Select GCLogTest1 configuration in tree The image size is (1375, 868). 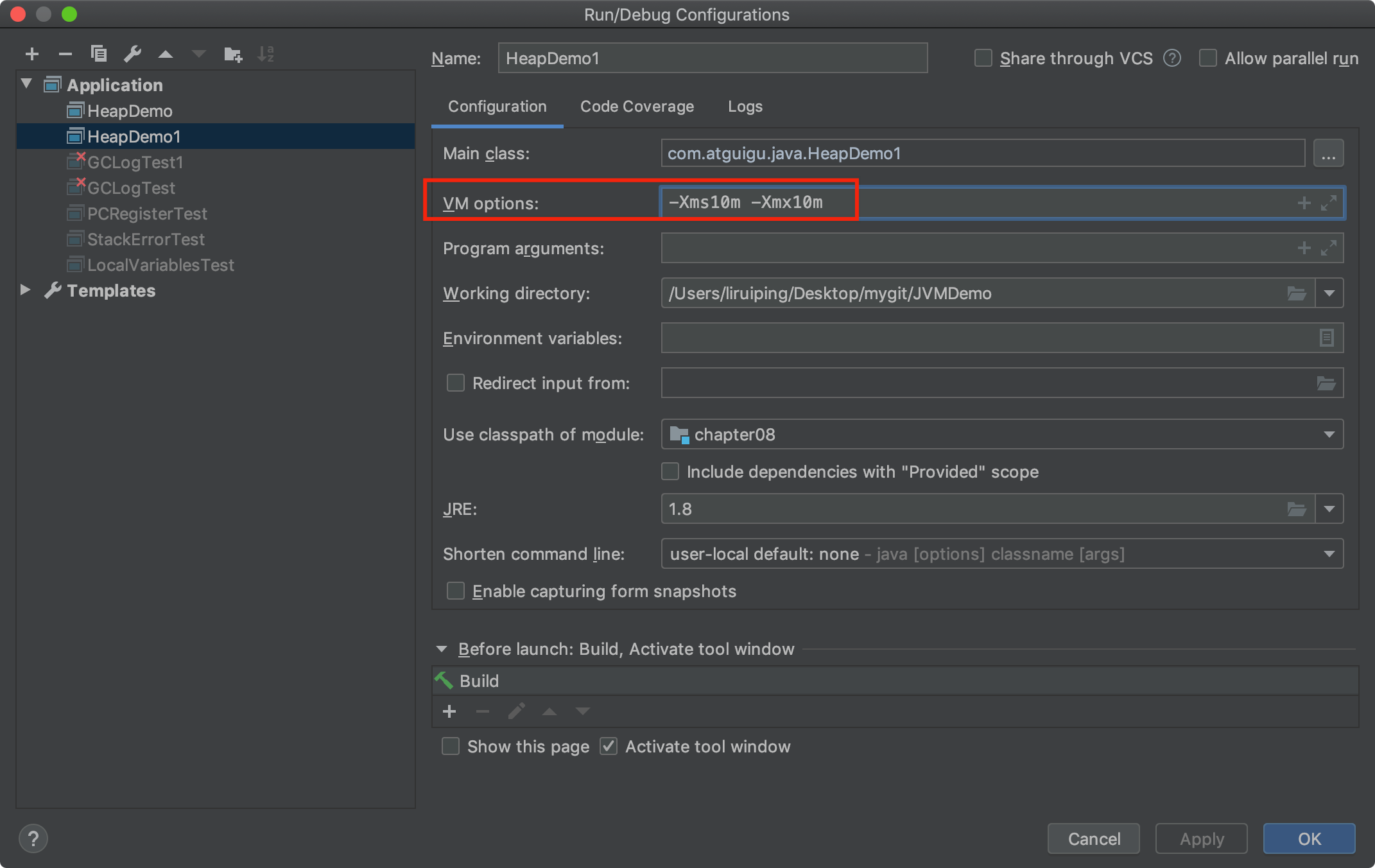click(135, 162)
